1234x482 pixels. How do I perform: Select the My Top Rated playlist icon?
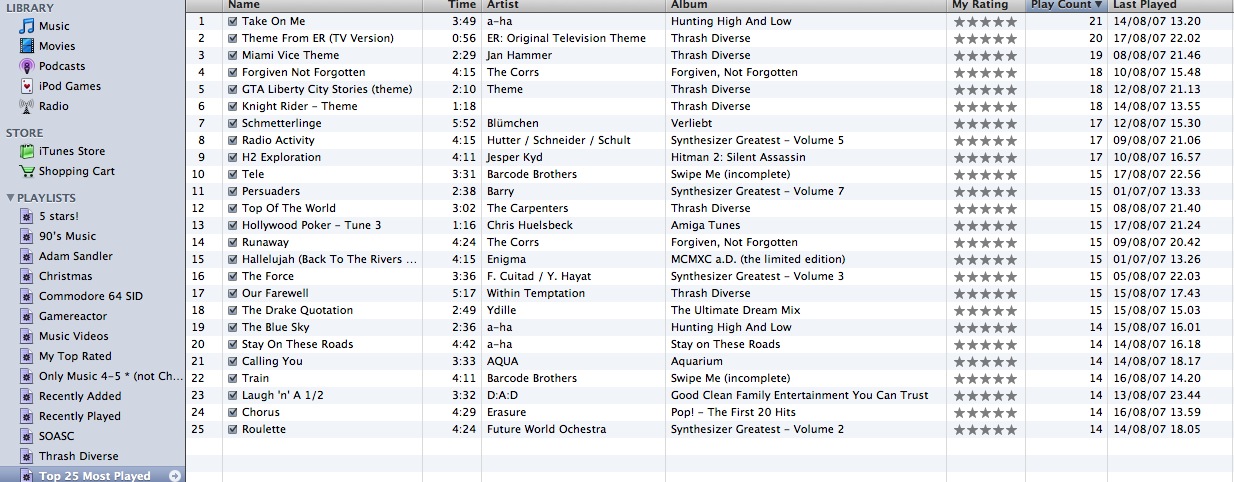28,356
